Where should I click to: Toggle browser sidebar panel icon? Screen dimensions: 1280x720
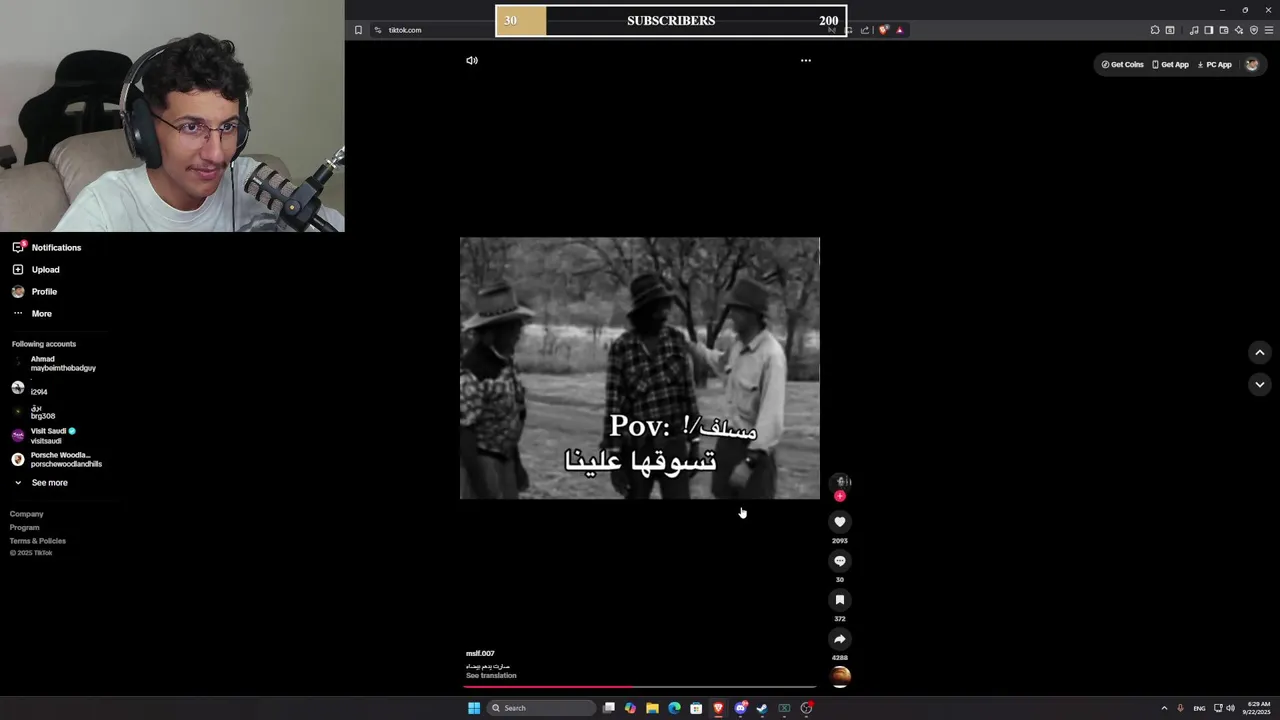tap(1209, 30)
